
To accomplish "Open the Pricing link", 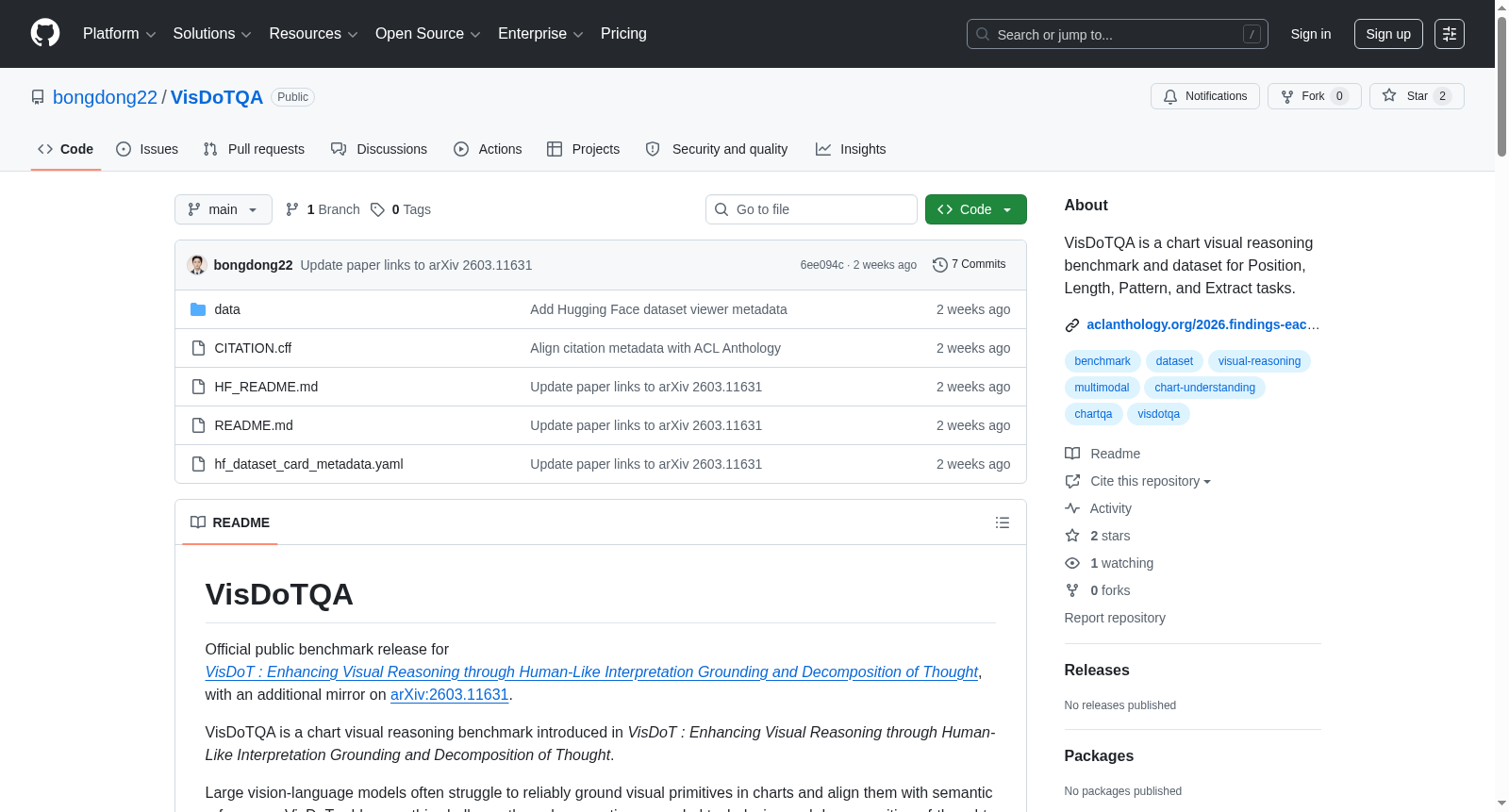I will (x=623, y=34).
